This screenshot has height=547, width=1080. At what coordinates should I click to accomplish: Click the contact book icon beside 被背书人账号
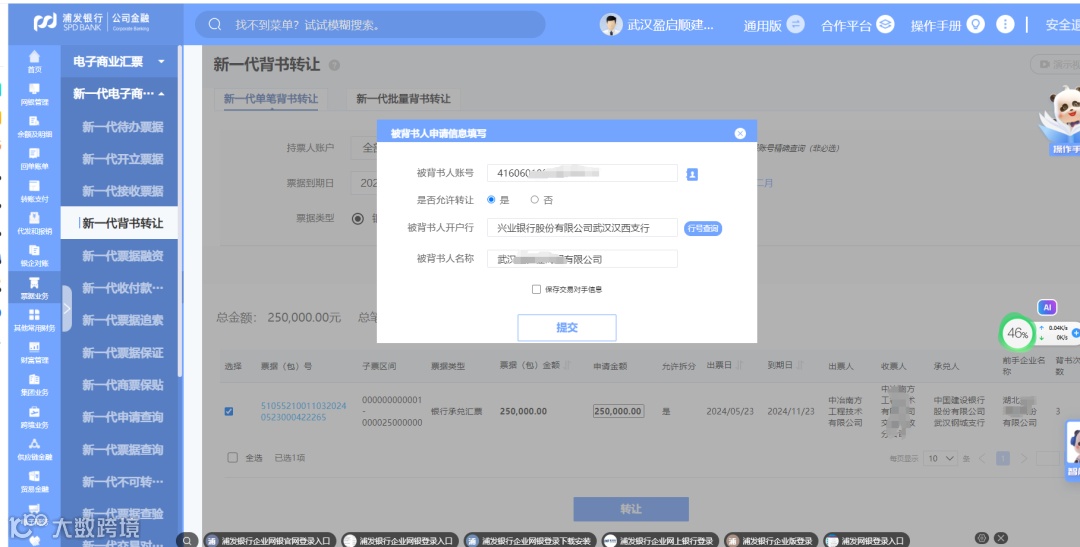(x=692, y=174)
